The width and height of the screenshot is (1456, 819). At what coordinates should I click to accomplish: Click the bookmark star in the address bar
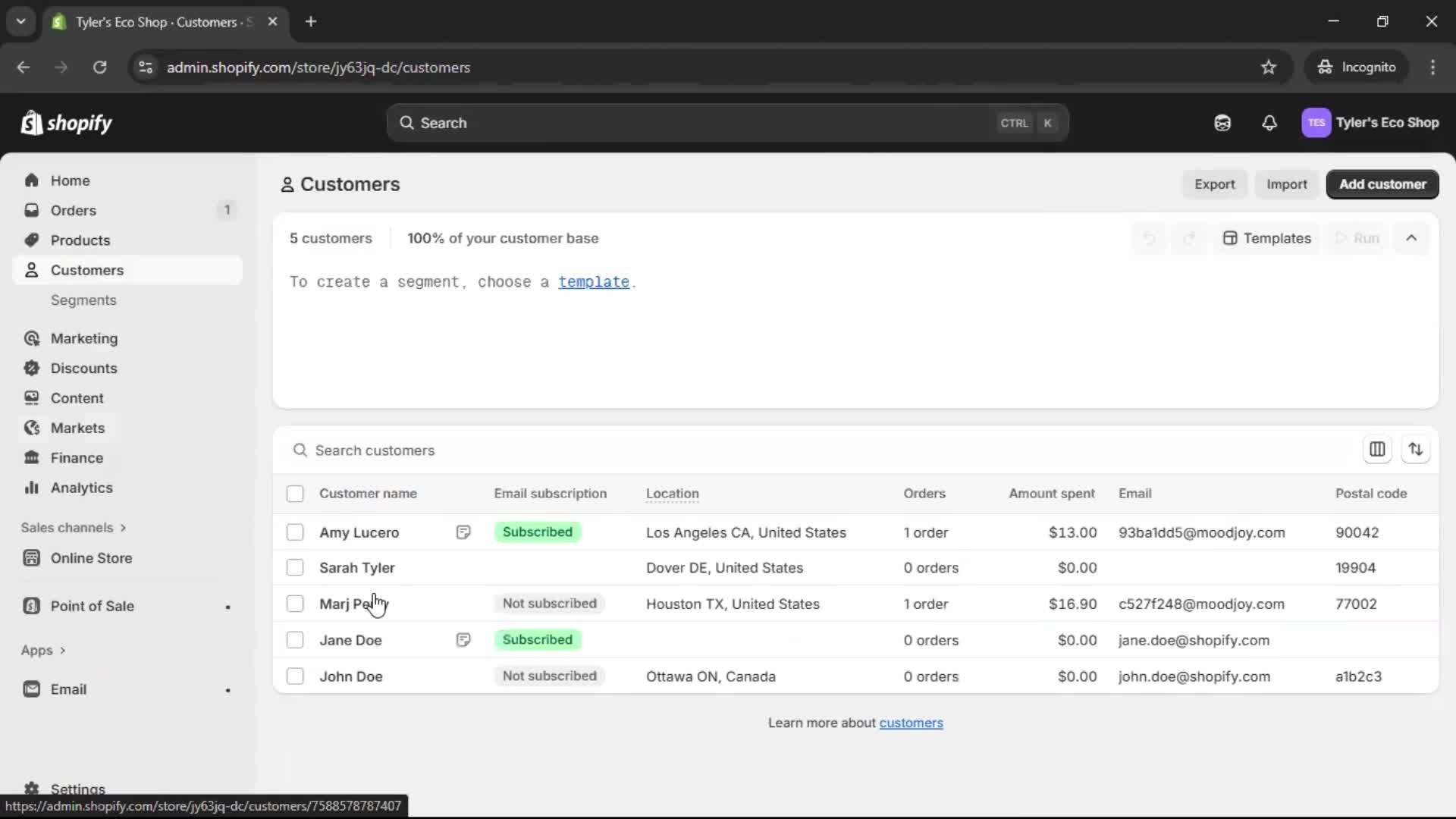click(x=1269, y=67)
